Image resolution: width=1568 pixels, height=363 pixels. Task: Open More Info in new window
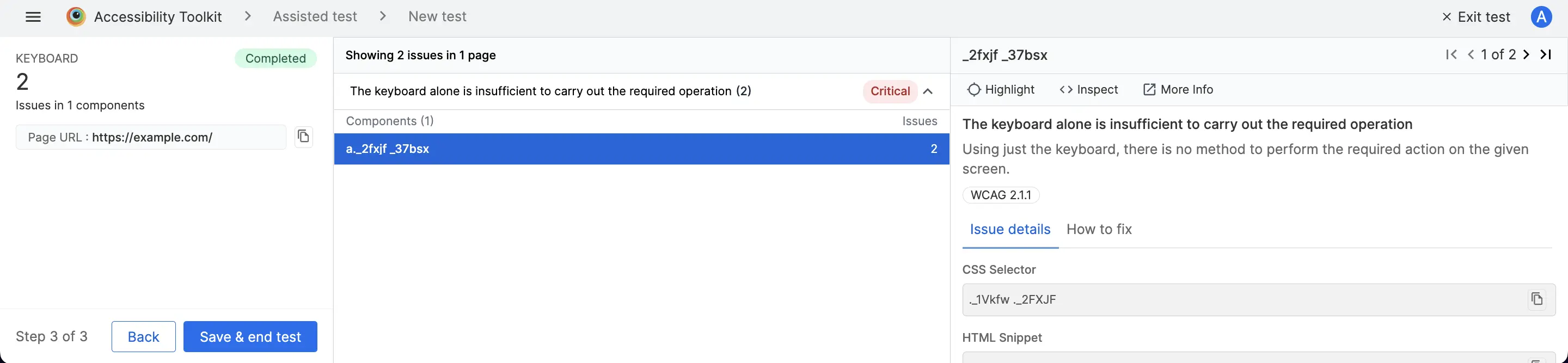click(x=1178, y=89)
